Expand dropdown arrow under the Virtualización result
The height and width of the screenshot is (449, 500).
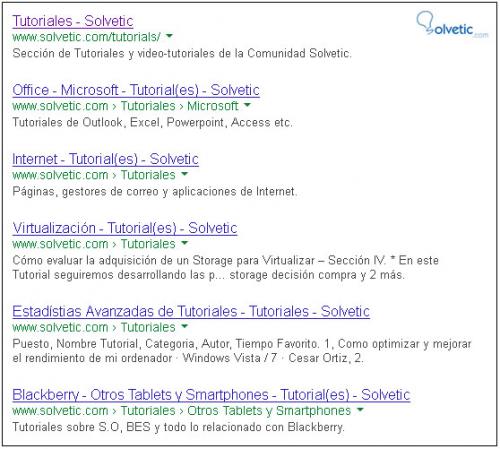pyautogui.click(x=184, y=243)
